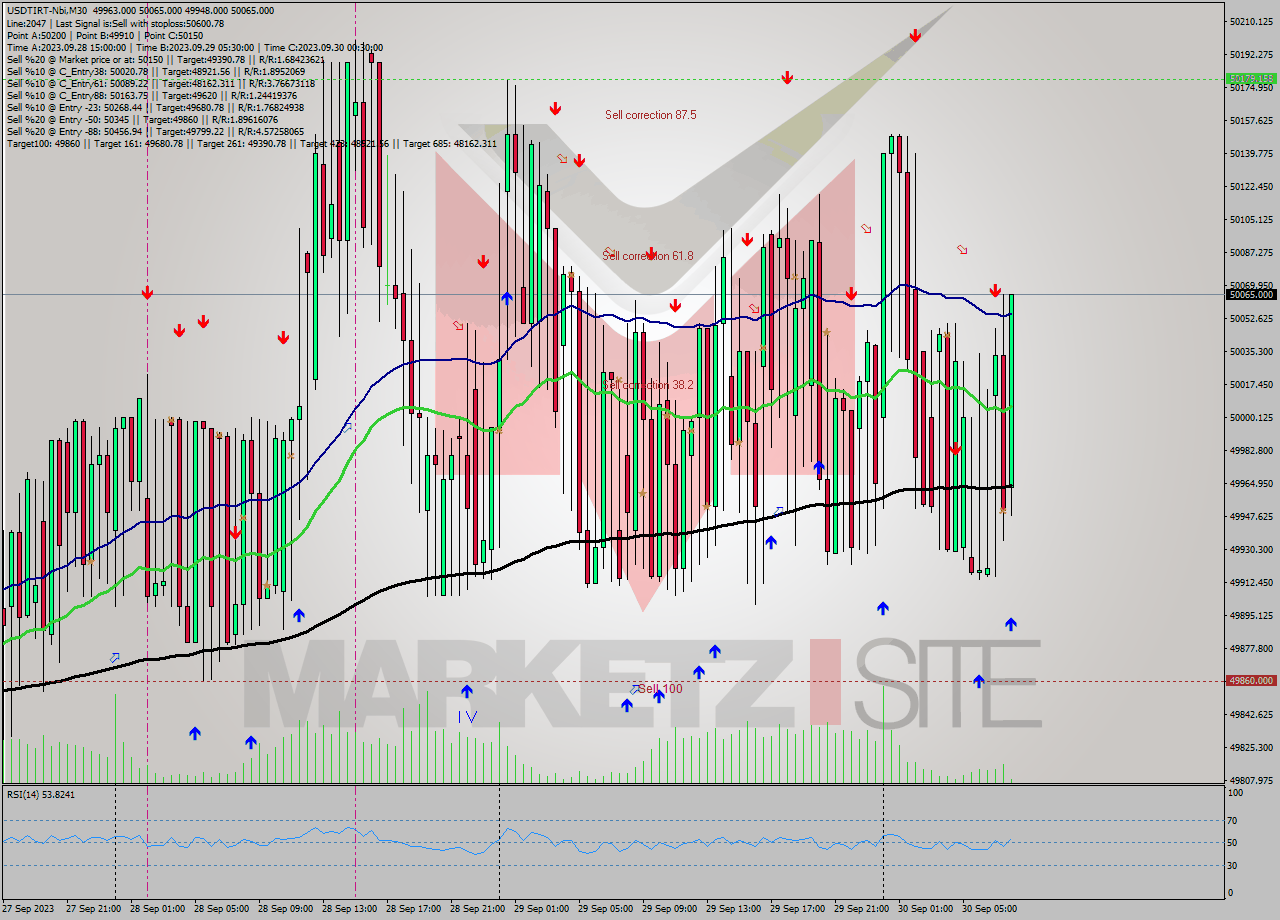
Task: Select the blue up arrow near 30 Sep 05:00
Action: 1011,624
